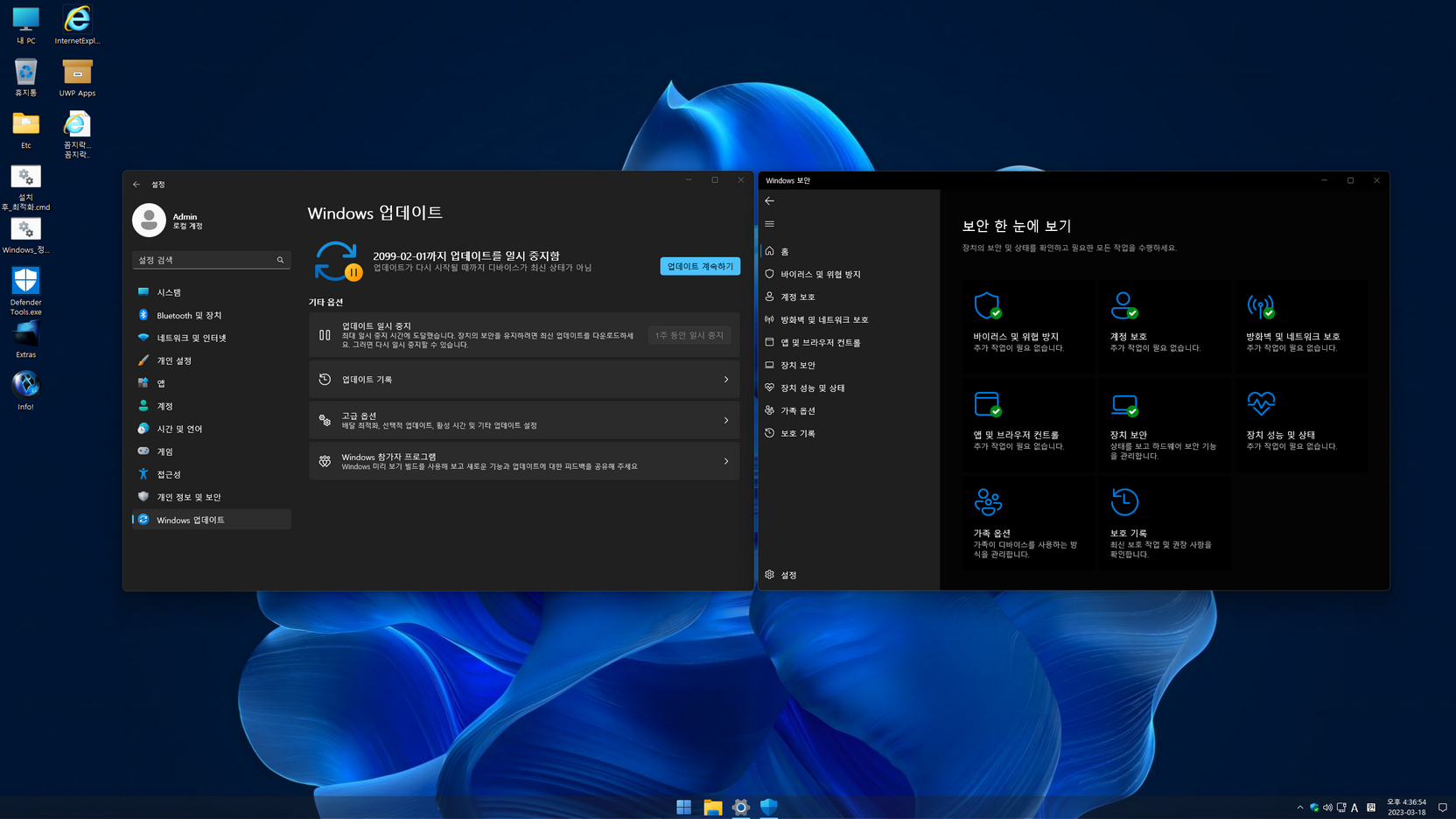This screenshot has height=819, width=1456.
Task: Expand 고급 옵션 row chevron
Action: [x=726, y=421]
